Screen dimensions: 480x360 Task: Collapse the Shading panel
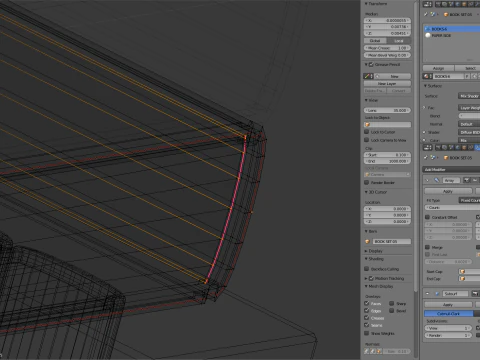tap(366, 259)
